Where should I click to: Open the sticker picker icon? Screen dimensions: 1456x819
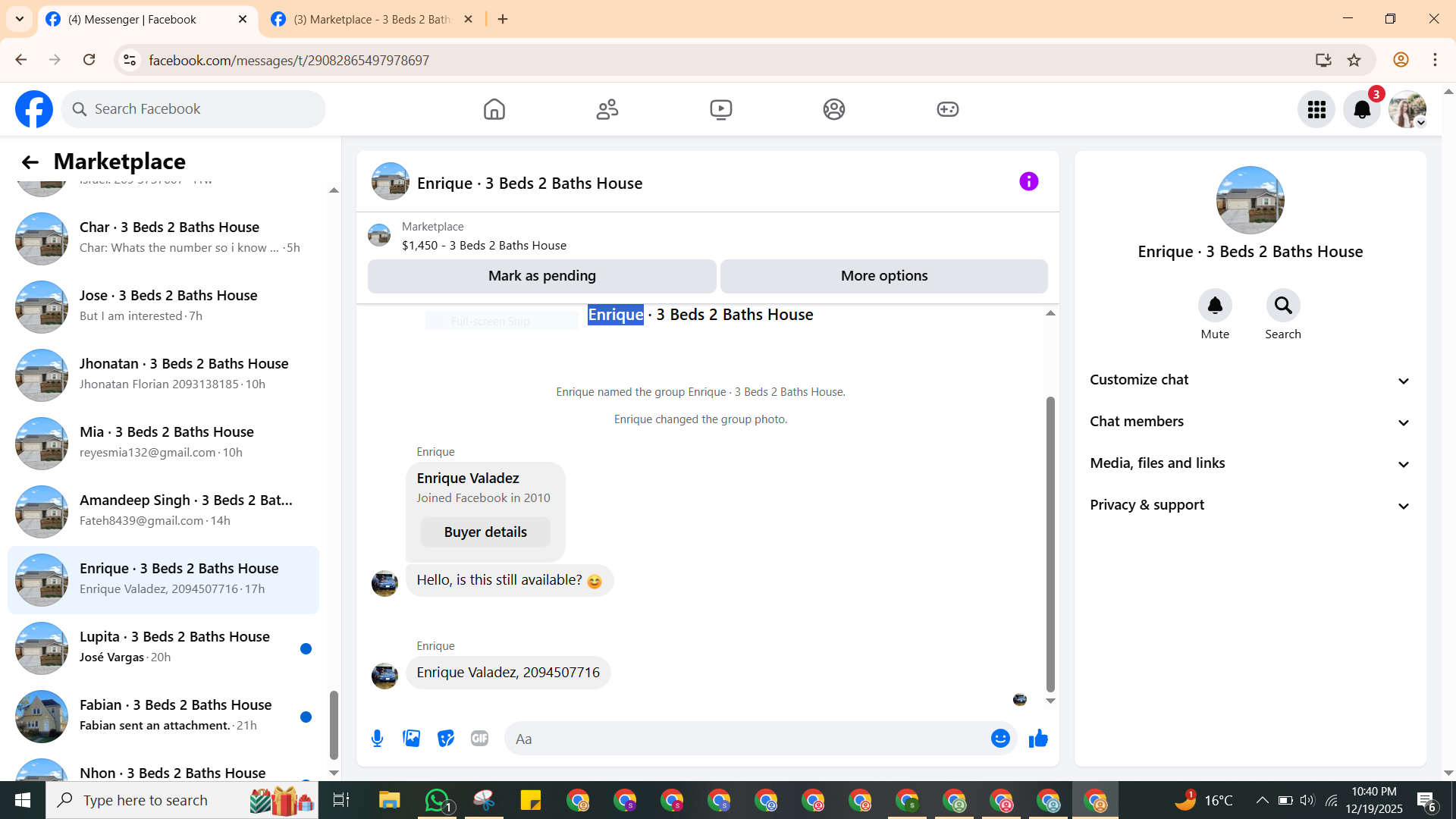coord(446,739)
